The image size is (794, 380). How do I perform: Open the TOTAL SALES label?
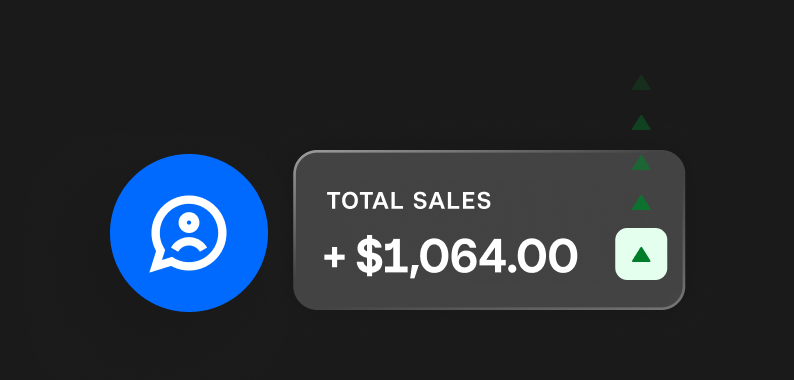tap(409, 201)
